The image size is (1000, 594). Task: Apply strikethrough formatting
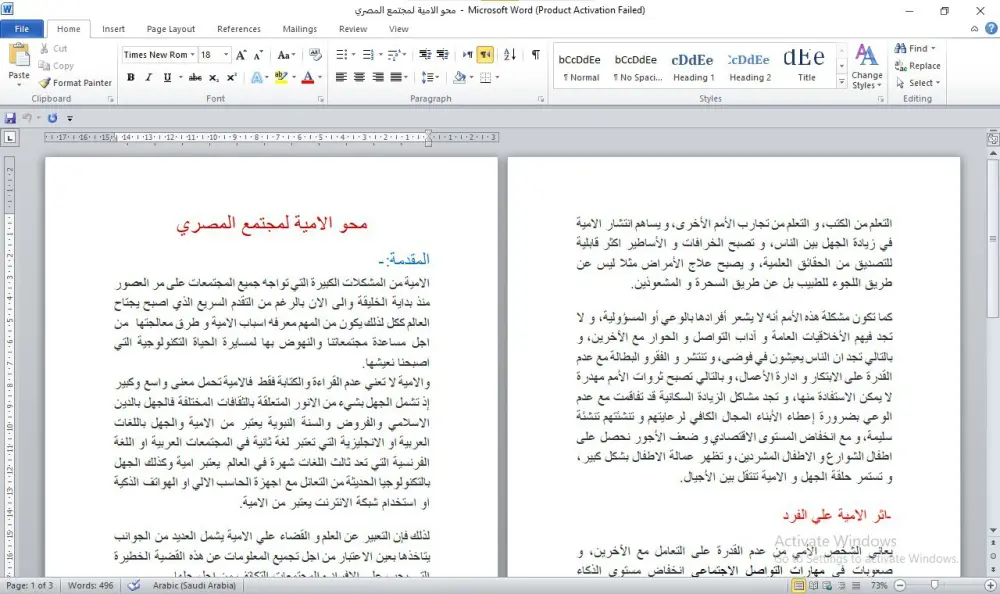[x=196, y=78]
